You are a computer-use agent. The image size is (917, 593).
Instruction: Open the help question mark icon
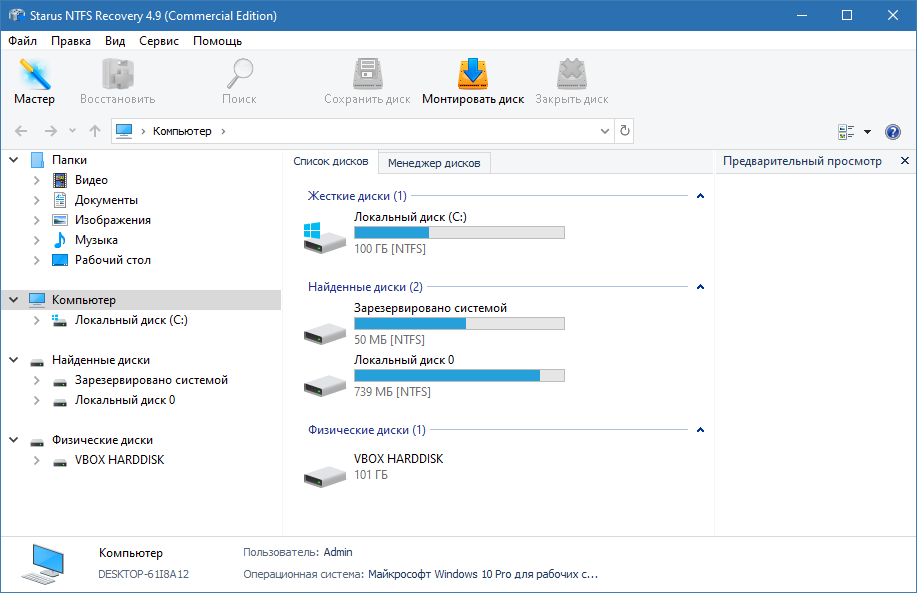click(892, 132)
